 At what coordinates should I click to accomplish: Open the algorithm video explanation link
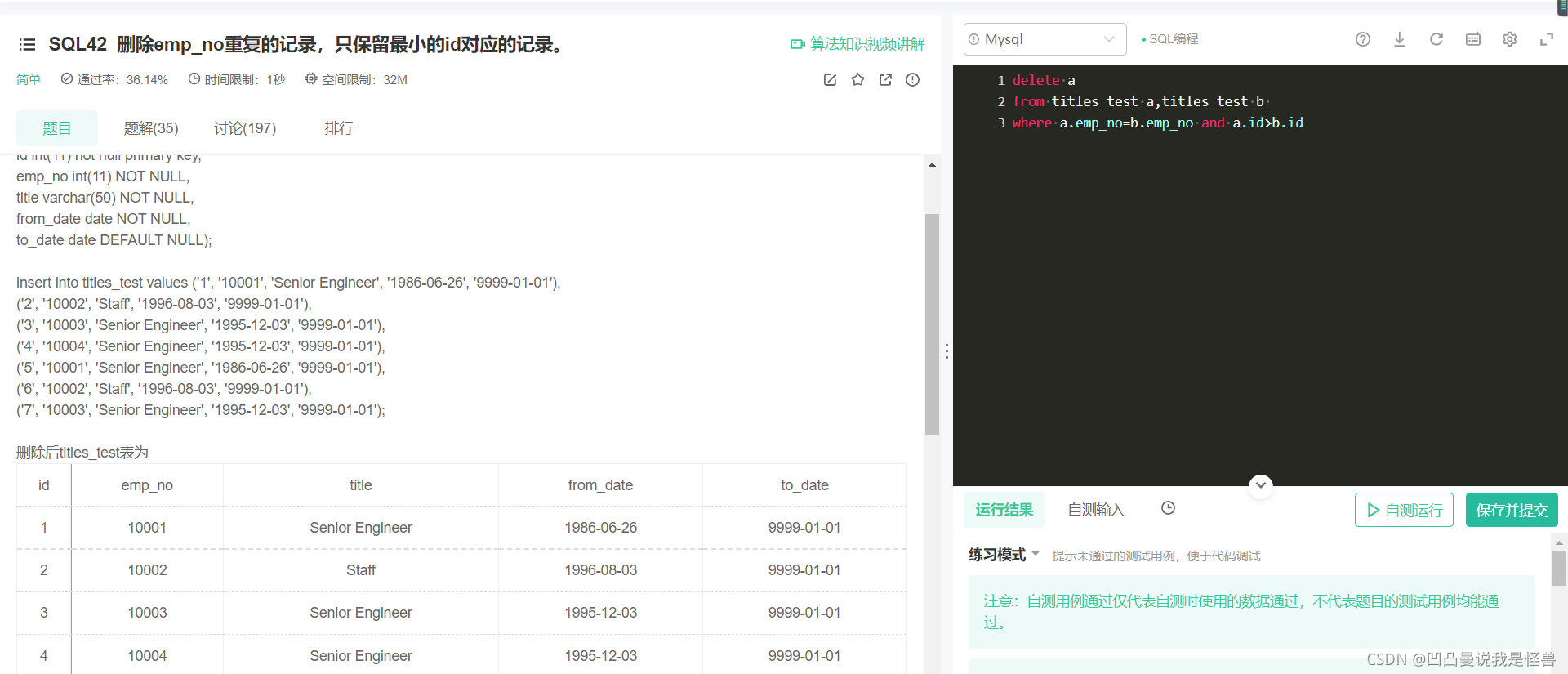(x=857, y=44)
